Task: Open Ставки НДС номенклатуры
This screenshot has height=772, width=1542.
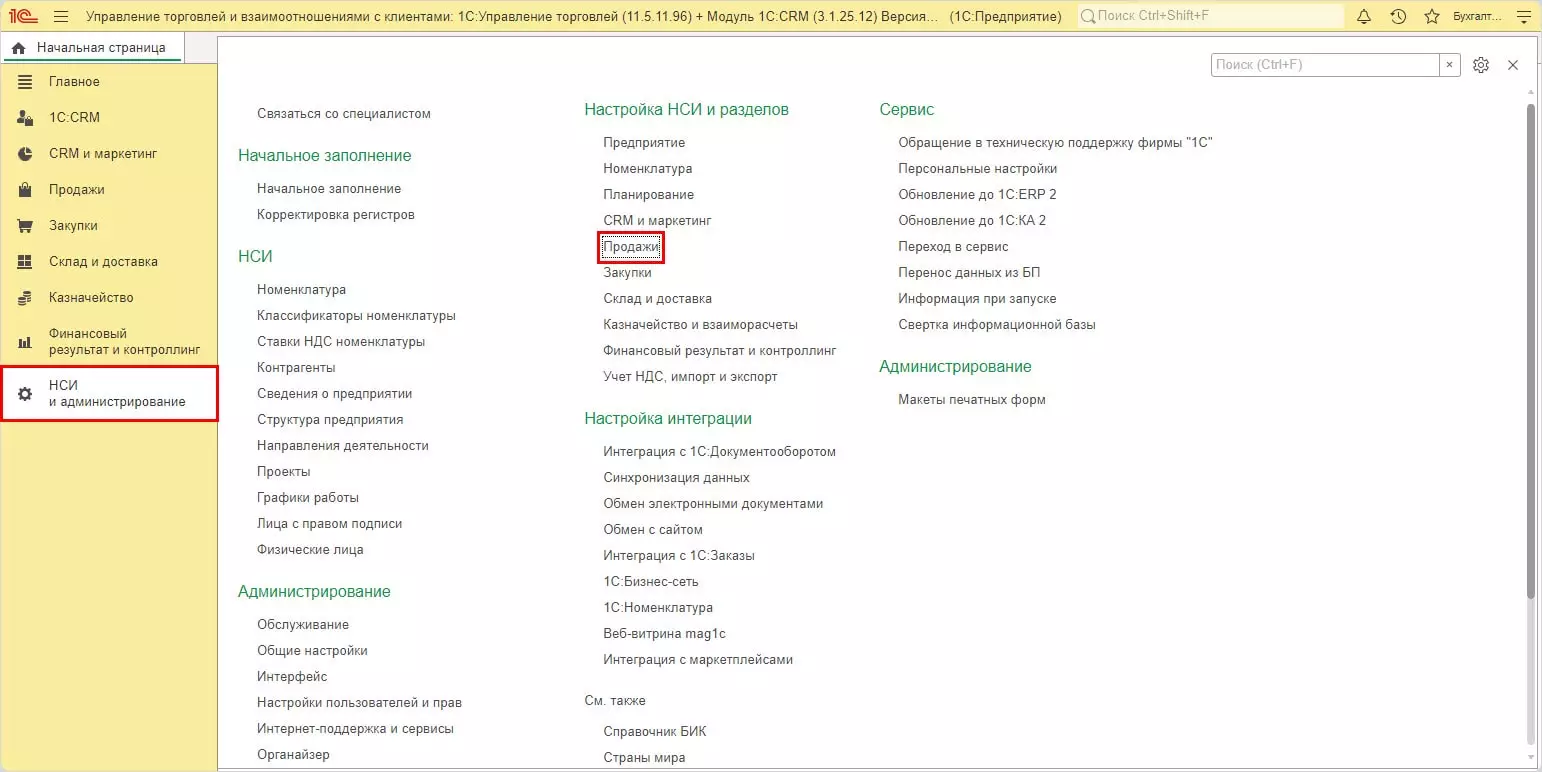Action: click(x=341, y=342)
